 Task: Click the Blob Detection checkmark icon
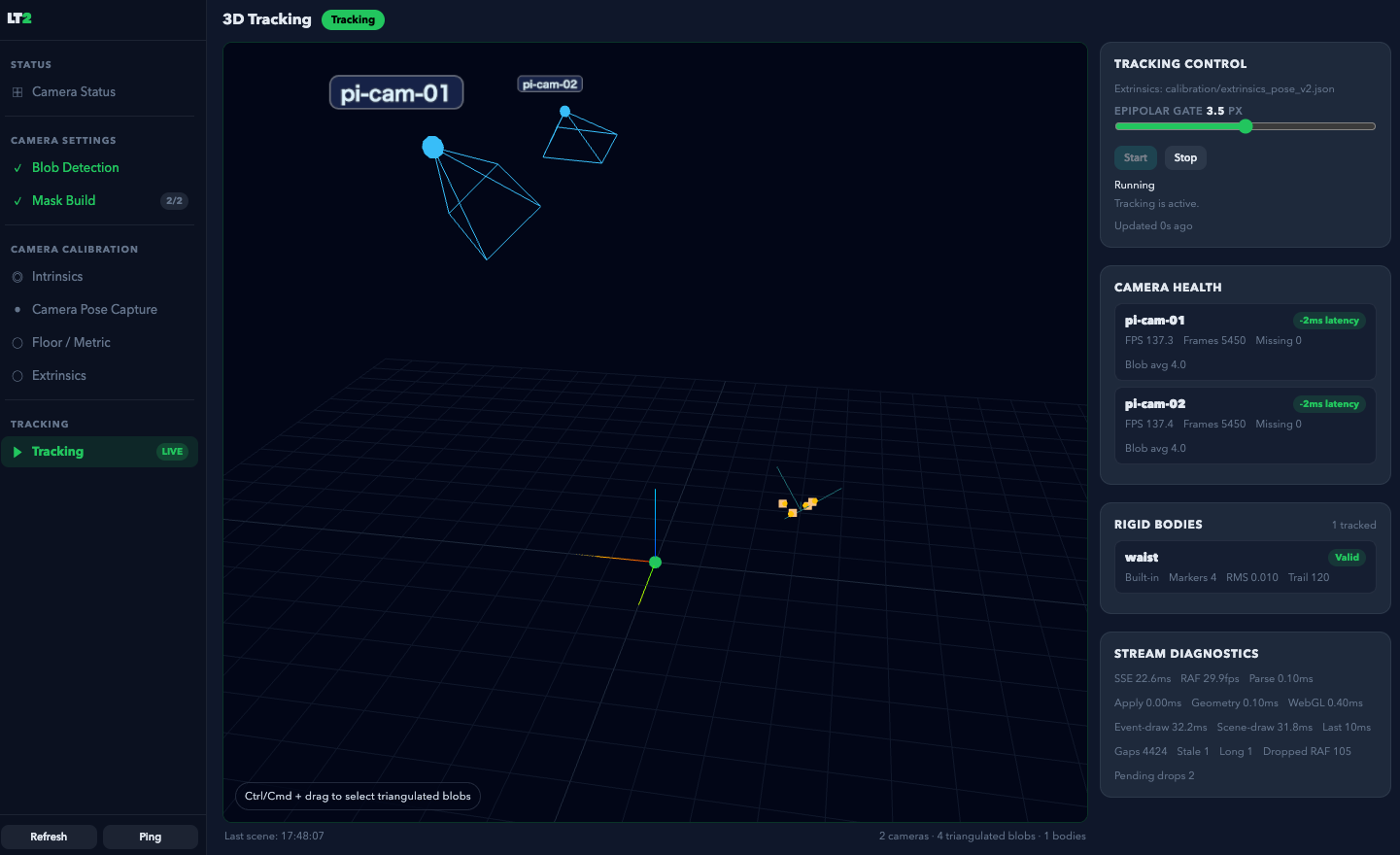pos(17,168)
